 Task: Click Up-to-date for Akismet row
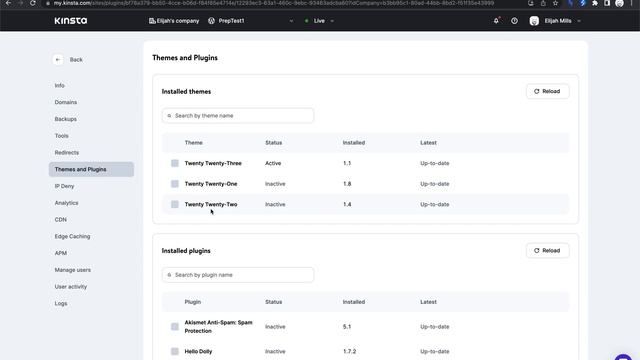[x=435, y=327]
